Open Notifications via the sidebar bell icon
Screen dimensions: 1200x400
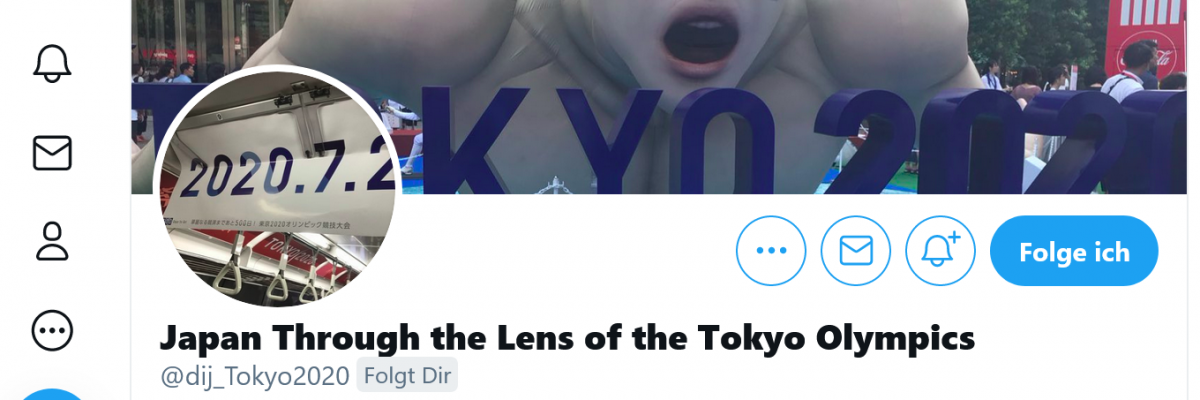click(52, 64)
